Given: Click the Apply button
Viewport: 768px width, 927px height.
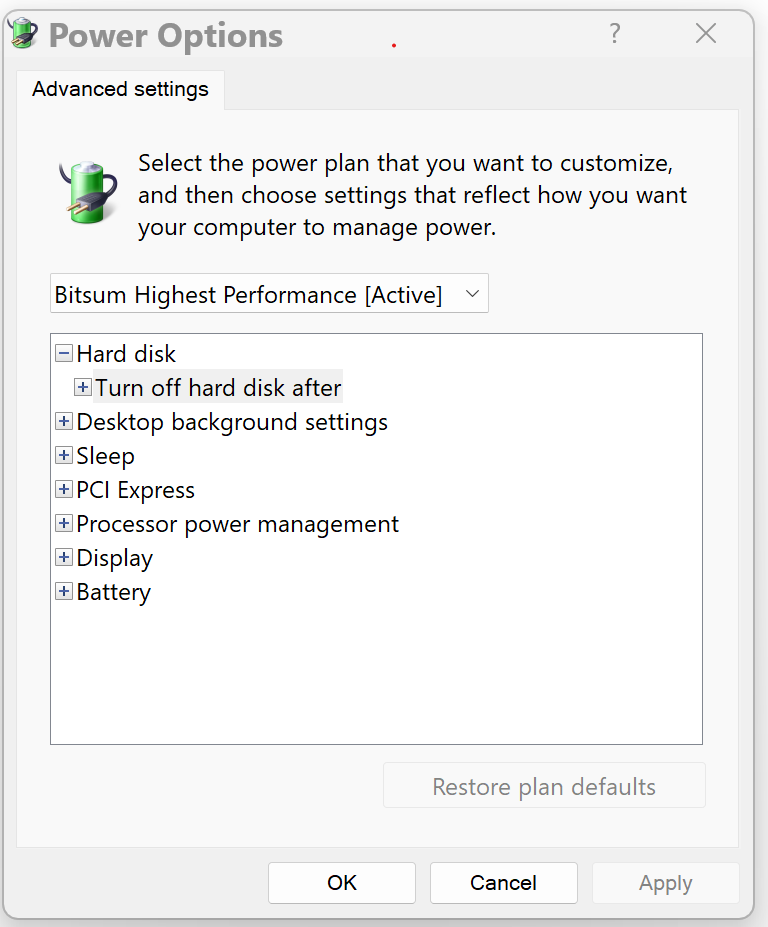Looking at the screenshot, I should pos(665,883).
